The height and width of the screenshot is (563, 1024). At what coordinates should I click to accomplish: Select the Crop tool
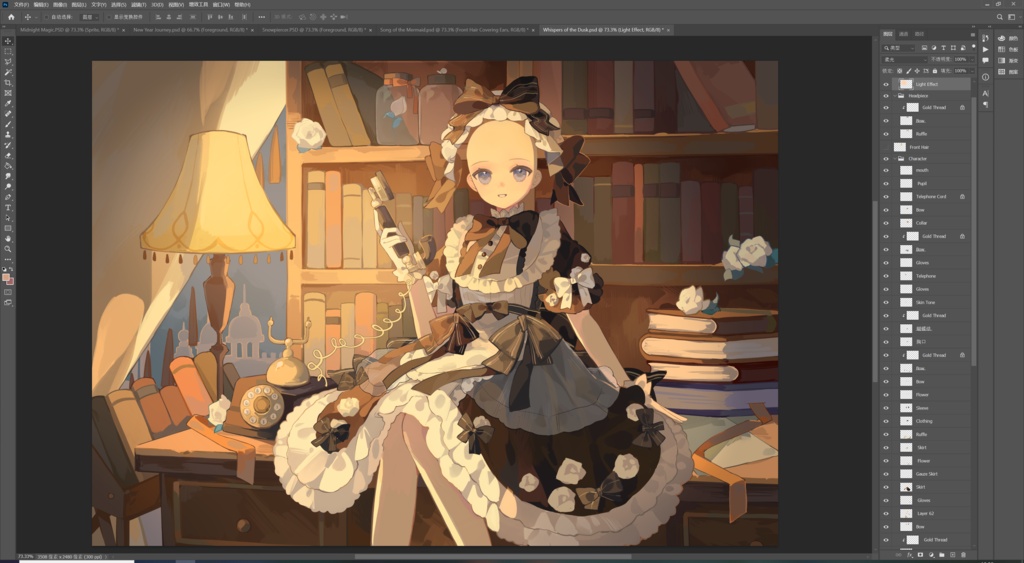pyautogui.click(x=8, y=83)
